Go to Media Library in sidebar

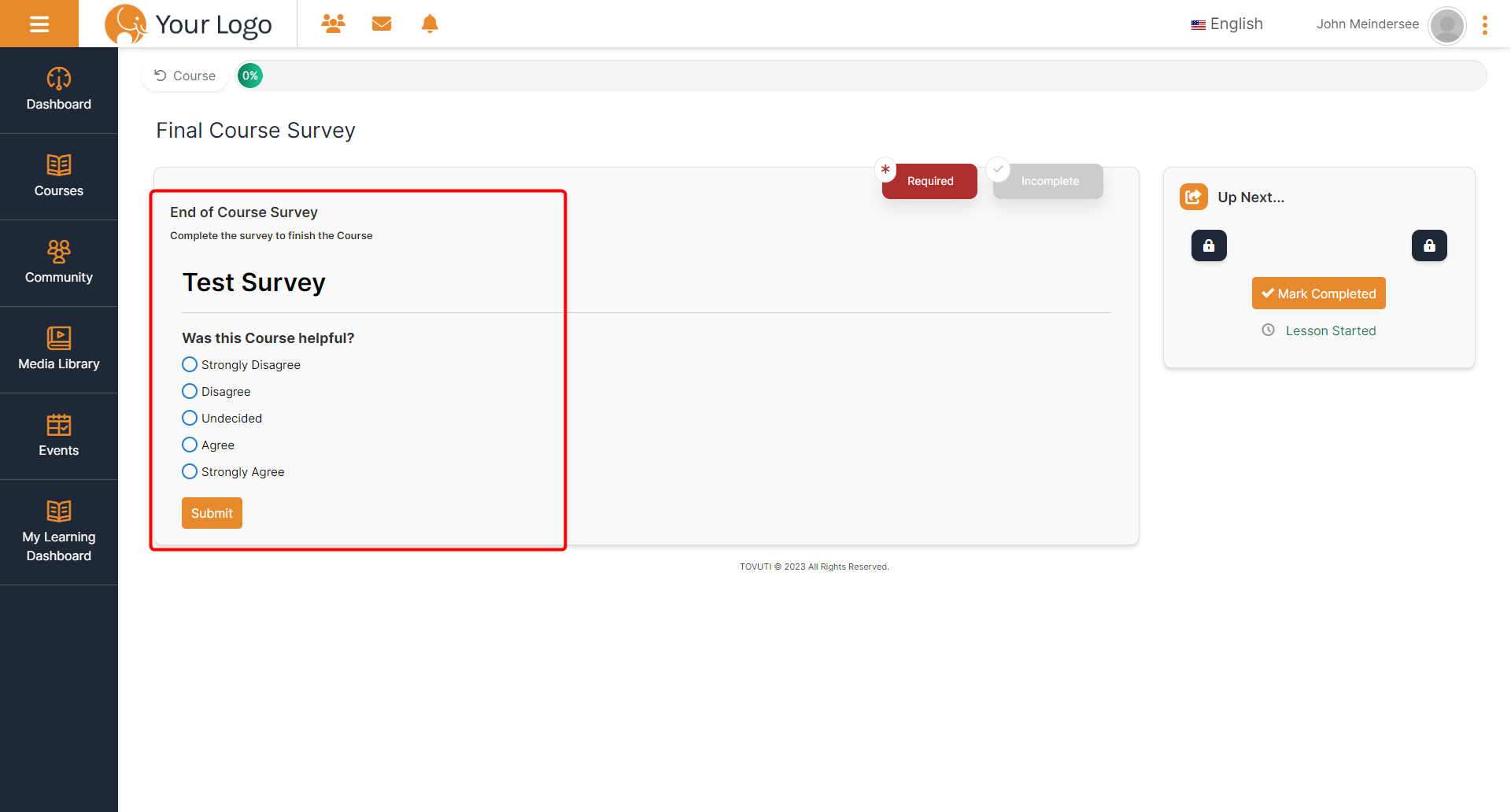tap(59, 349)
